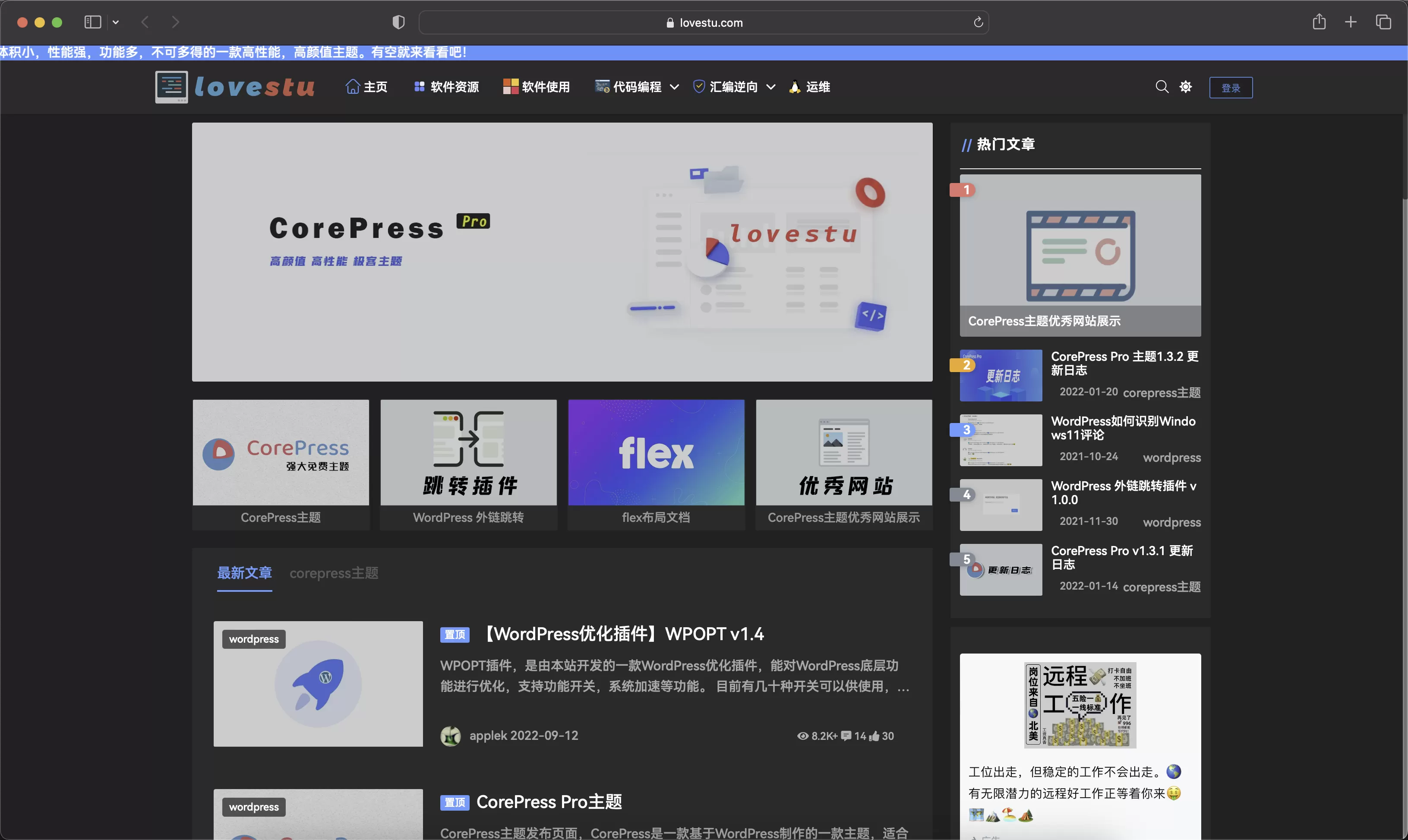Open WordPress如何识别Windows11评论 hot article

(x=1124, y=428)
